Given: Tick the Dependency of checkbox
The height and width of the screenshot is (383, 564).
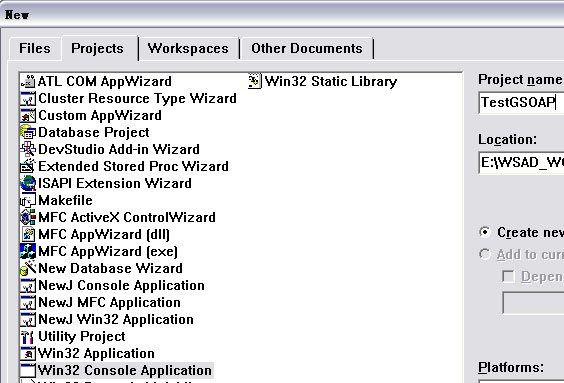Looking at the screenshot, I should pyautogui.click(x=508, y=277).
